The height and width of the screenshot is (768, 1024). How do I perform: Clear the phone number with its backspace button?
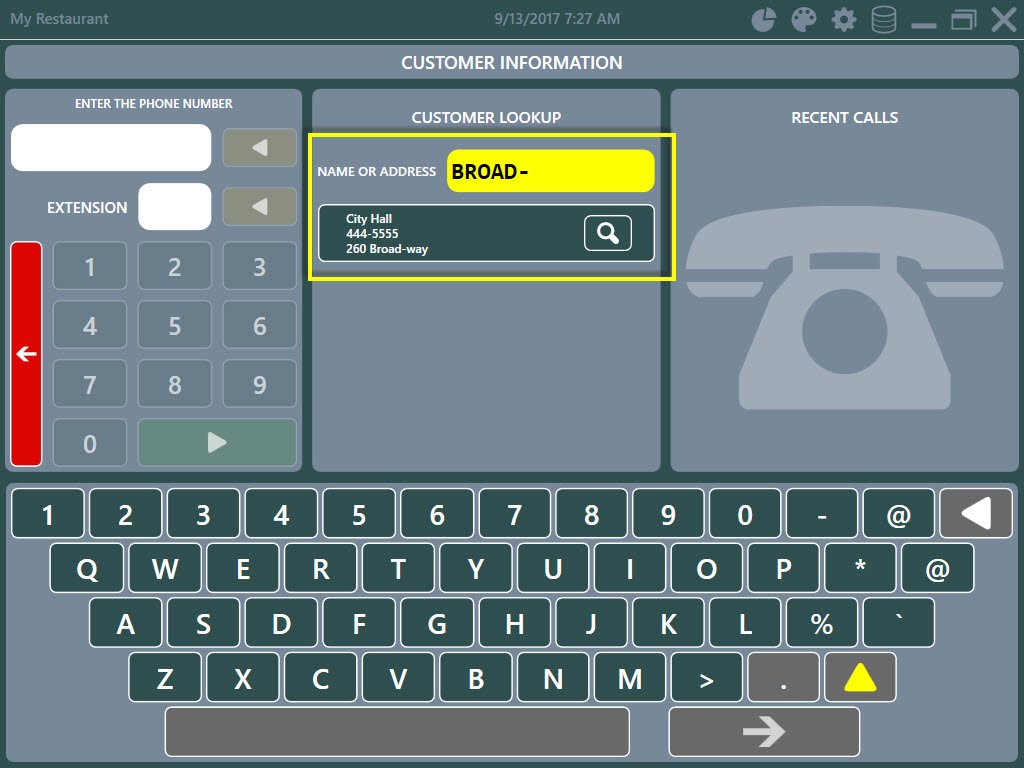click(259, 148)
